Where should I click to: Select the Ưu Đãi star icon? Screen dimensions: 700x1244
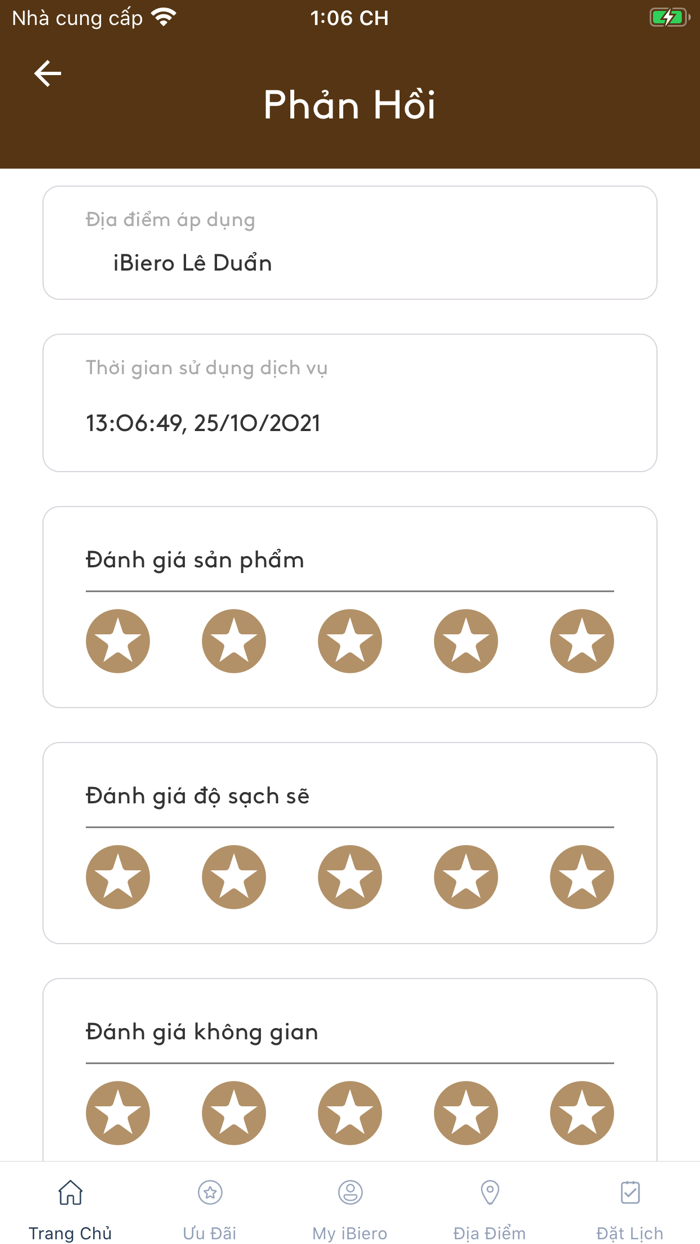(210, 1192)
